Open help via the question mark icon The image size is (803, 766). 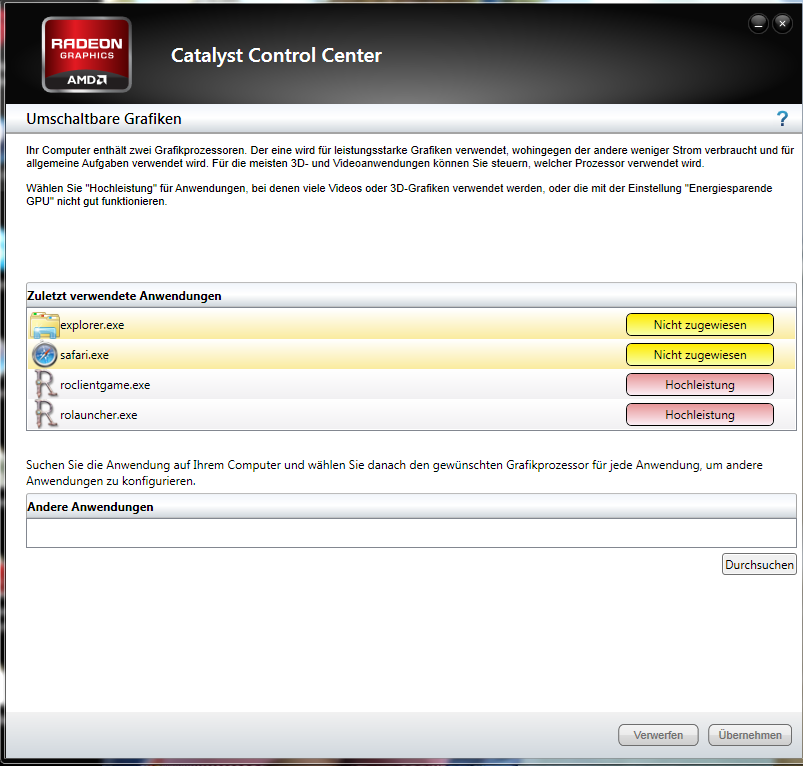point(781,118)
